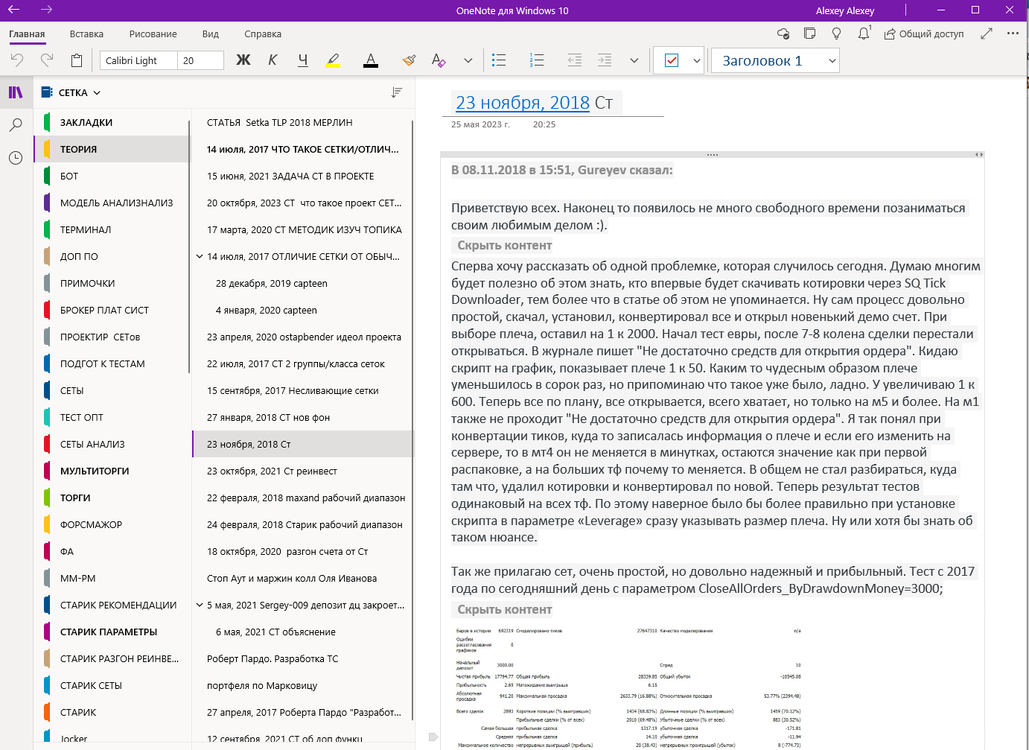Sort pages with the sort icon
The height and width of the screenshot is (750, 1029).
coord(396,93)
